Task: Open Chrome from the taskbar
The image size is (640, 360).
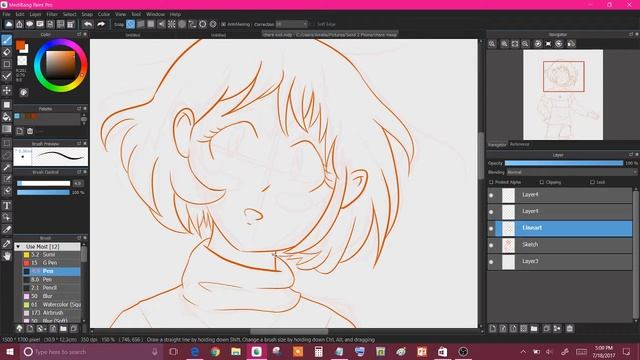Action: tap(216, 351)
